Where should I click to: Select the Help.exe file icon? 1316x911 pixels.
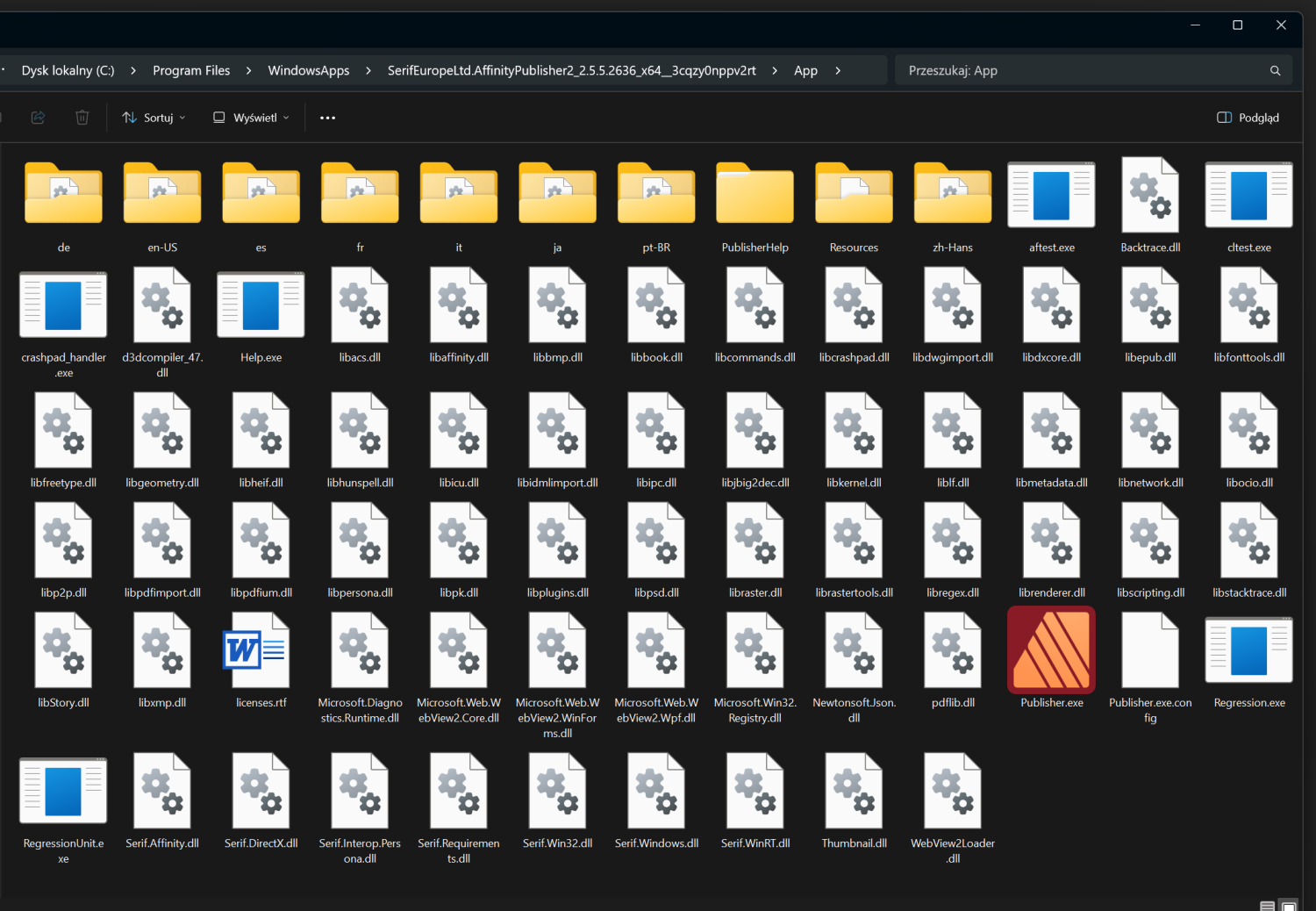click(261, 305)
